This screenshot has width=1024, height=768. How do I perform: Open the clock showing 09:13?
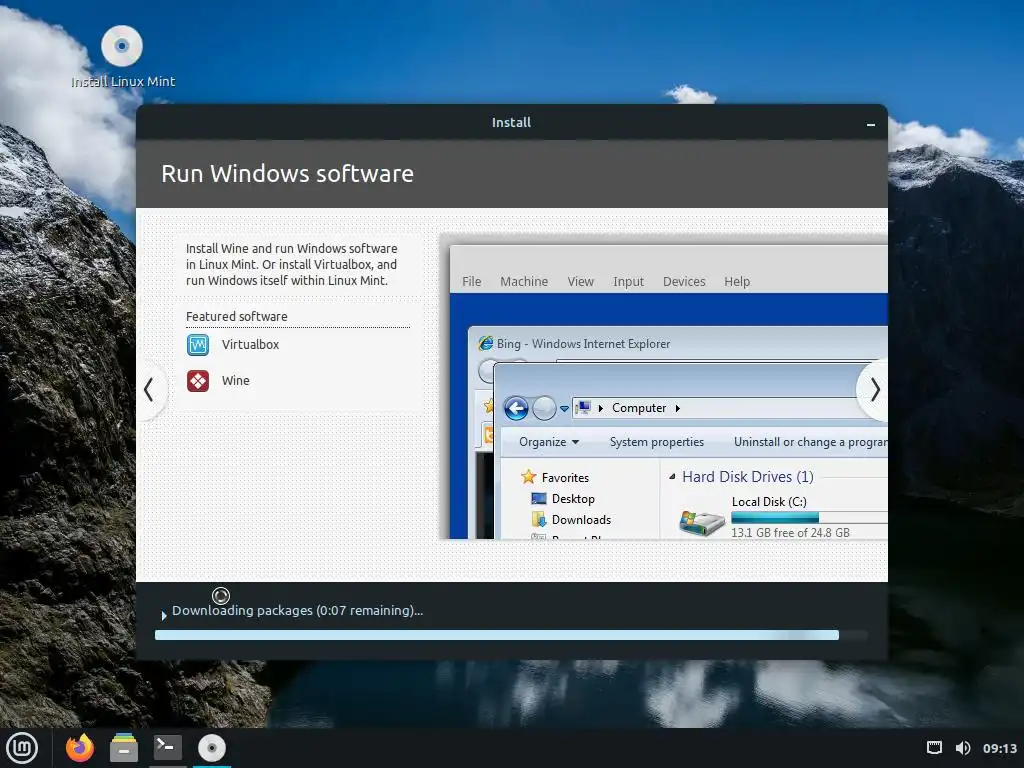coord(999,748)
